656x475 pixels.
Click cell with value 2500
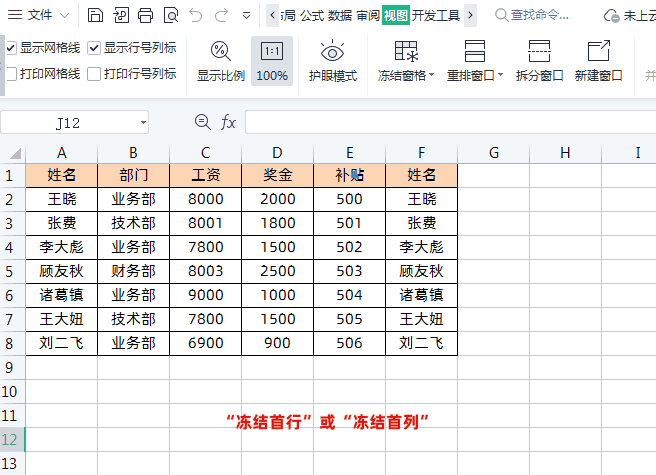pos(277,271)
